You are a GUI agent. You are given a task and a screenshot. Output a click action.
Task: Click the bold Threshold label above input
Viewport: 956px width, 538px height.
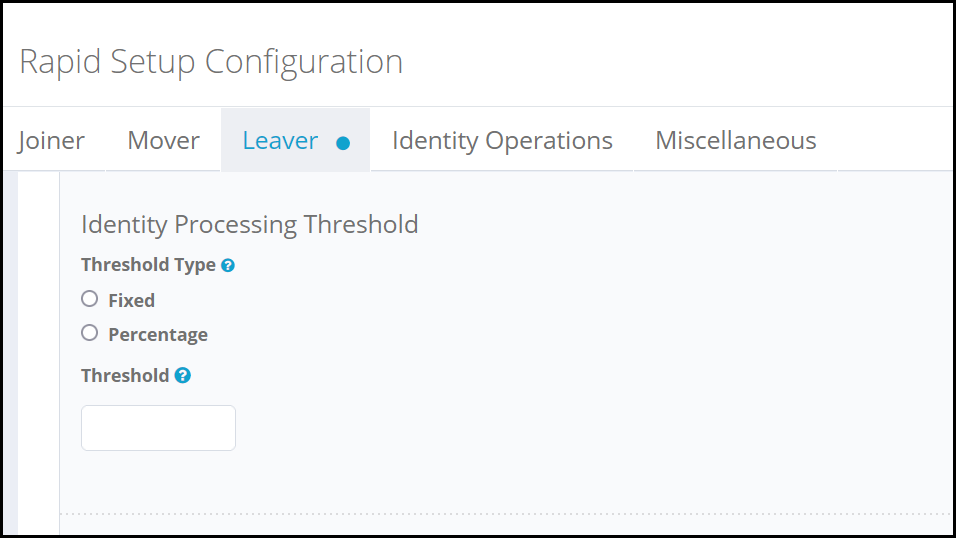pos(125,376)
